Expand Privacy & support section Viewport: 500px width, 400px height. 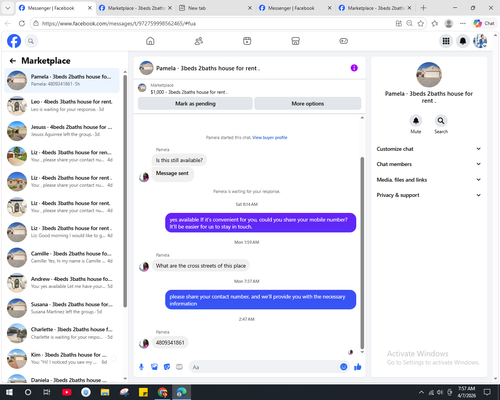point(429,195)
